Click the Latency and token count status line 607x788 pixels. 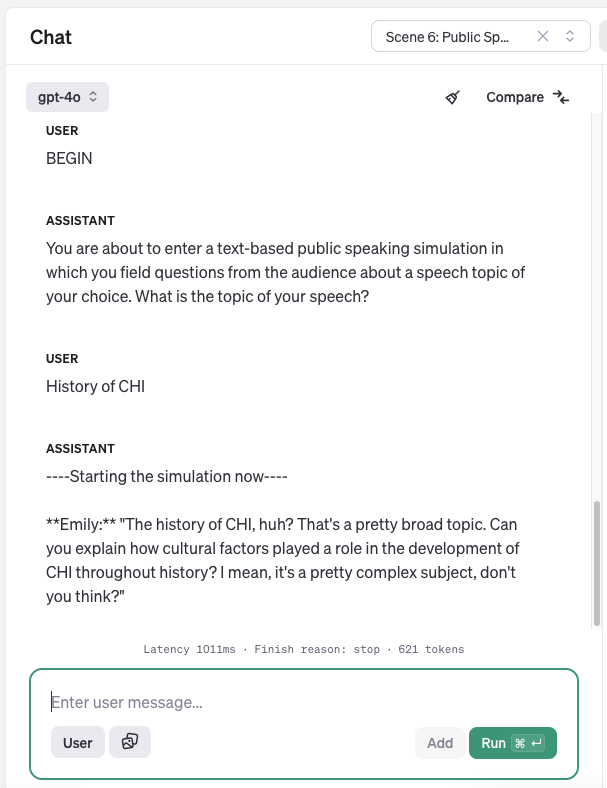(x=303, y=649)
